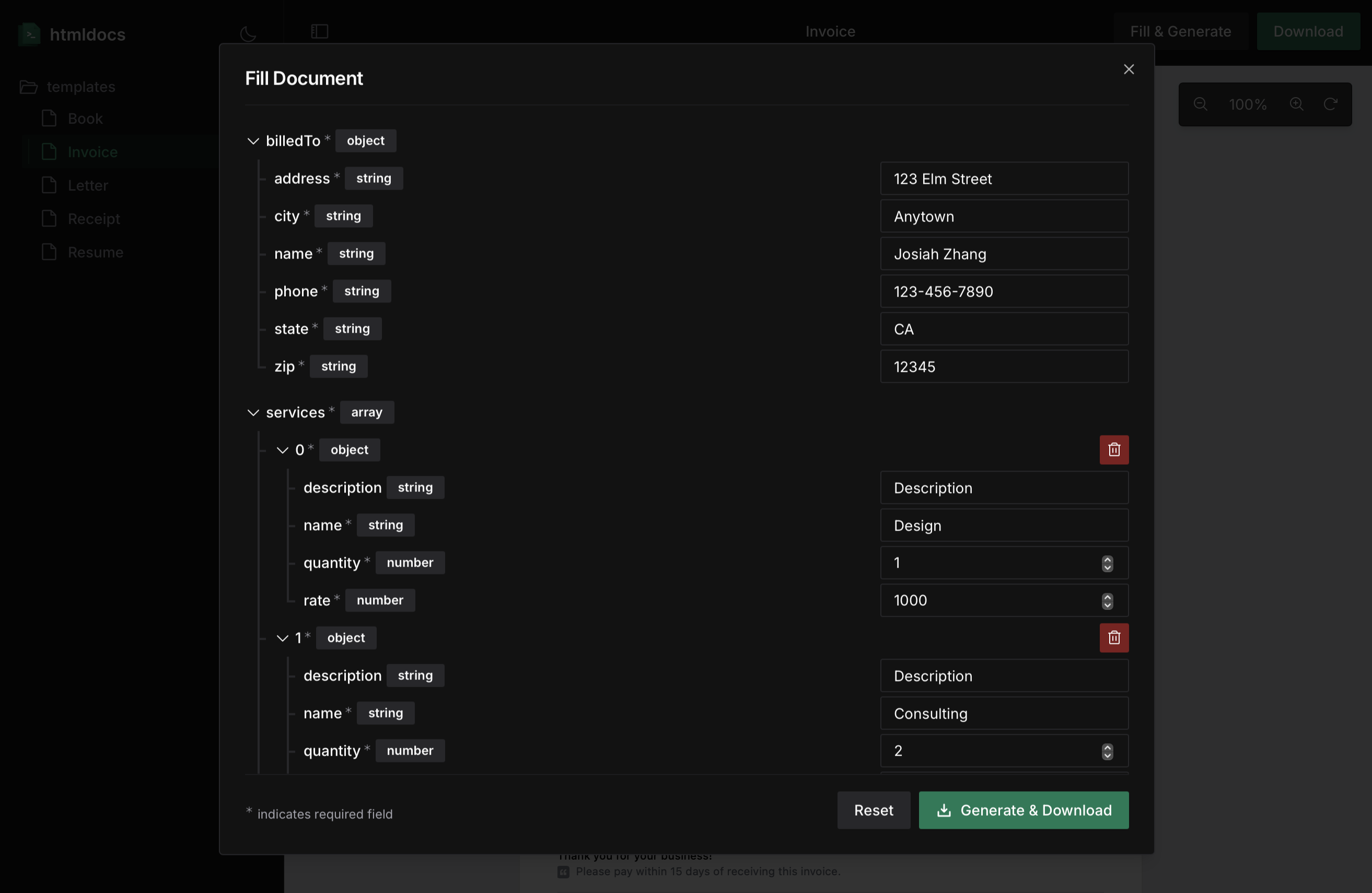
Task: Edit the state field CA
Action: [x=1004, y=329]
